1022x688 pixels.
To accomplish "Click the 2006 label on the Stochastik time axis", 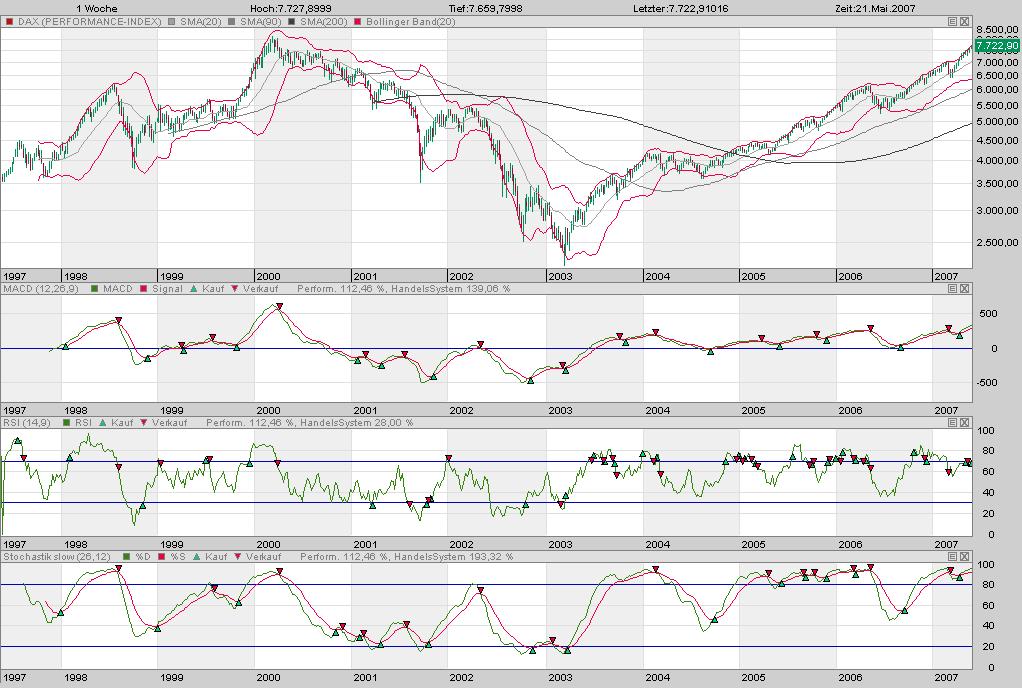I will [850, 678].
